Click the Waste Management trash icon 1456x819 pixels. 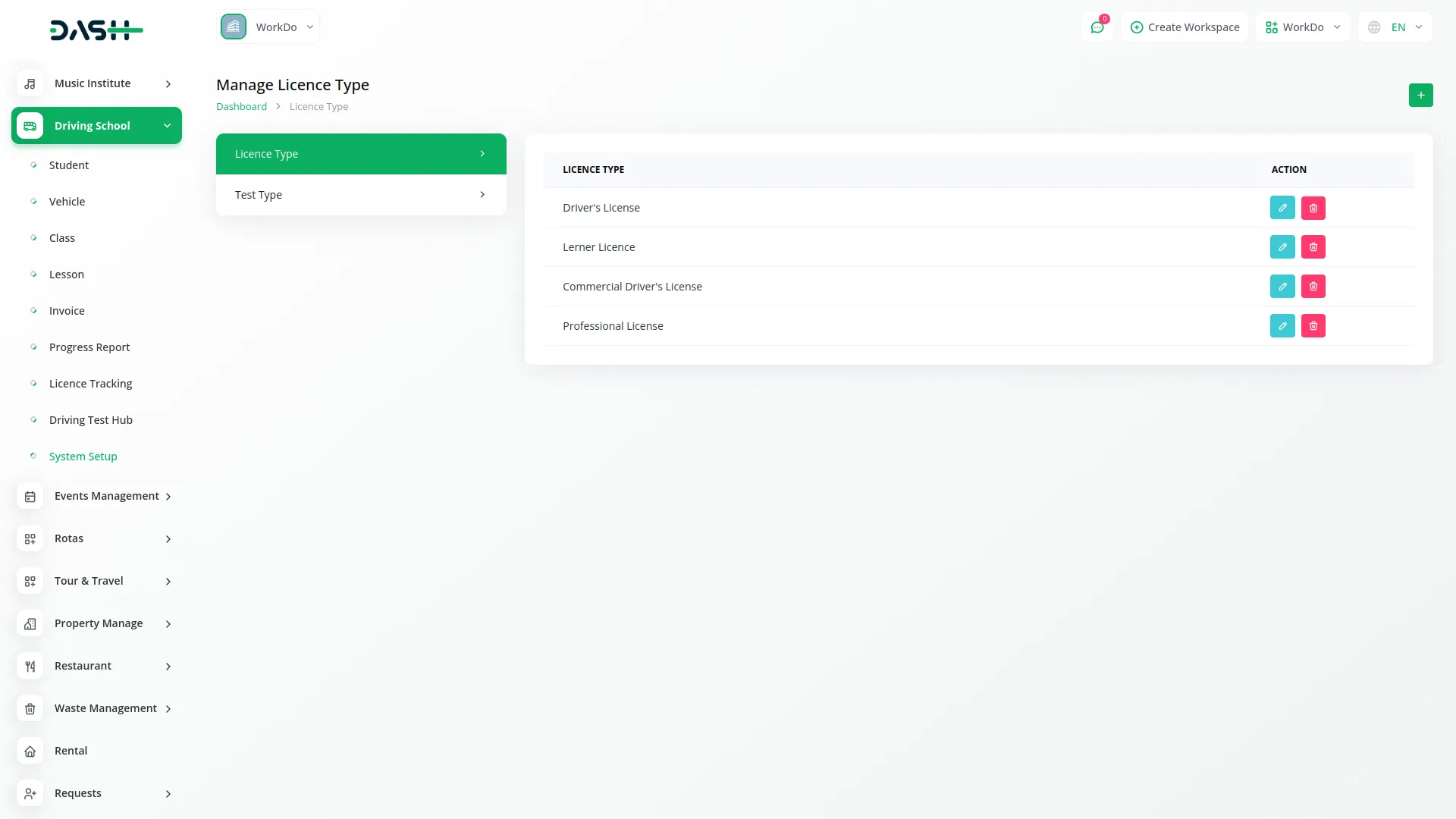[30, 708]
